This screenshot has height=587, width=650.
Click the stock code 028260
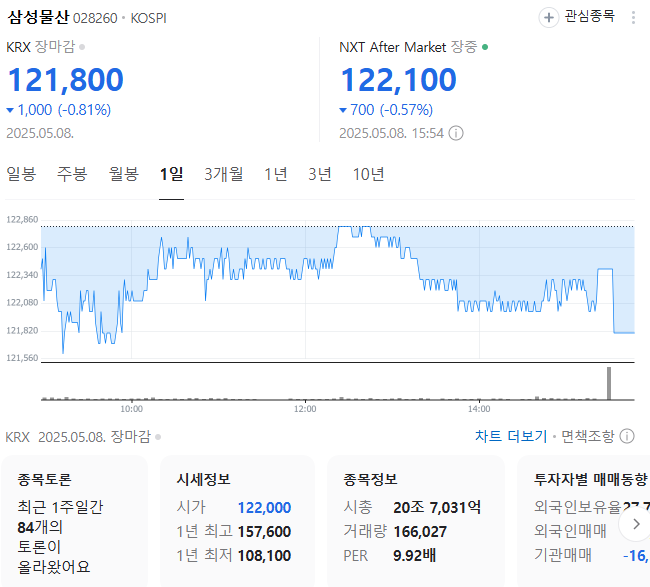(95, 18)
